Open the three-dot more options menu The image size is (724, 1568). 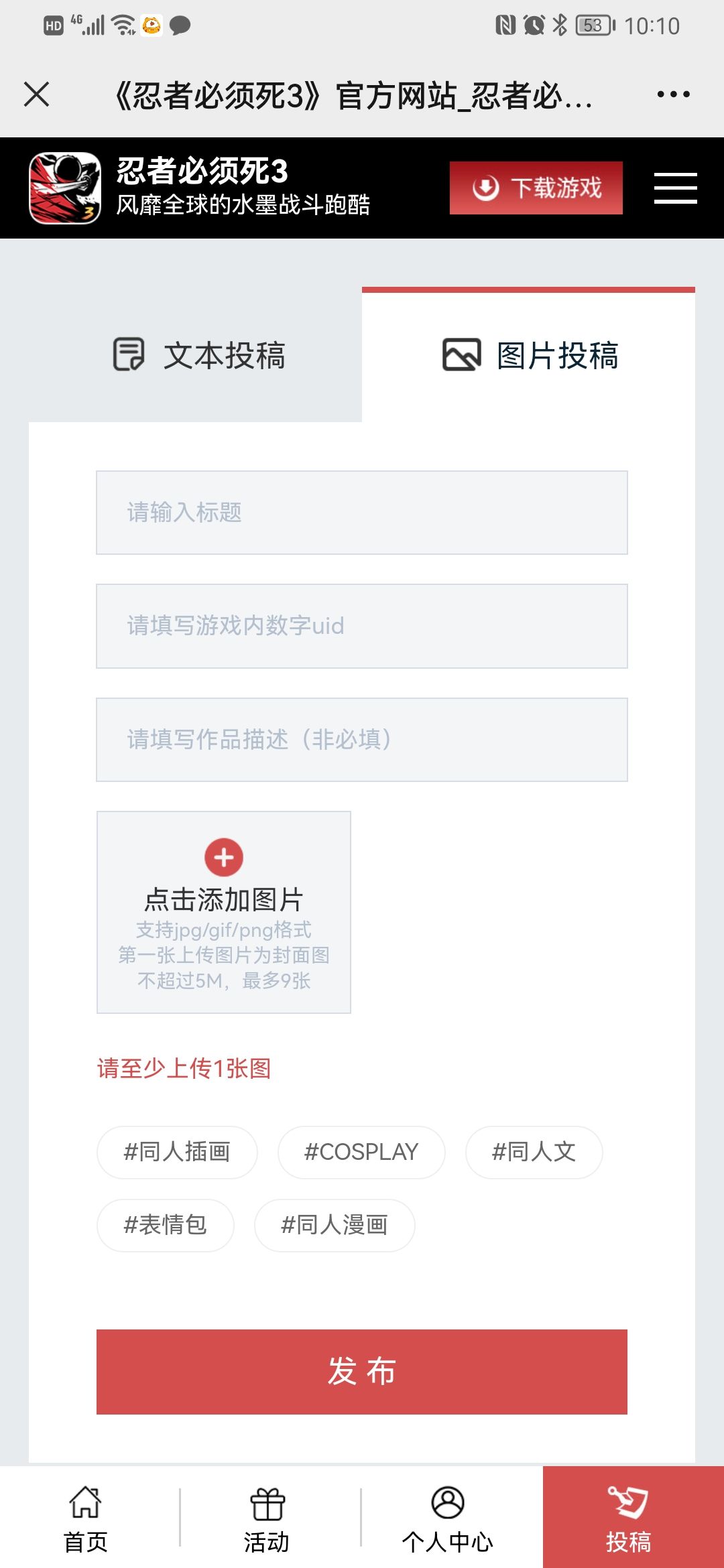click(x=673, y=94)
